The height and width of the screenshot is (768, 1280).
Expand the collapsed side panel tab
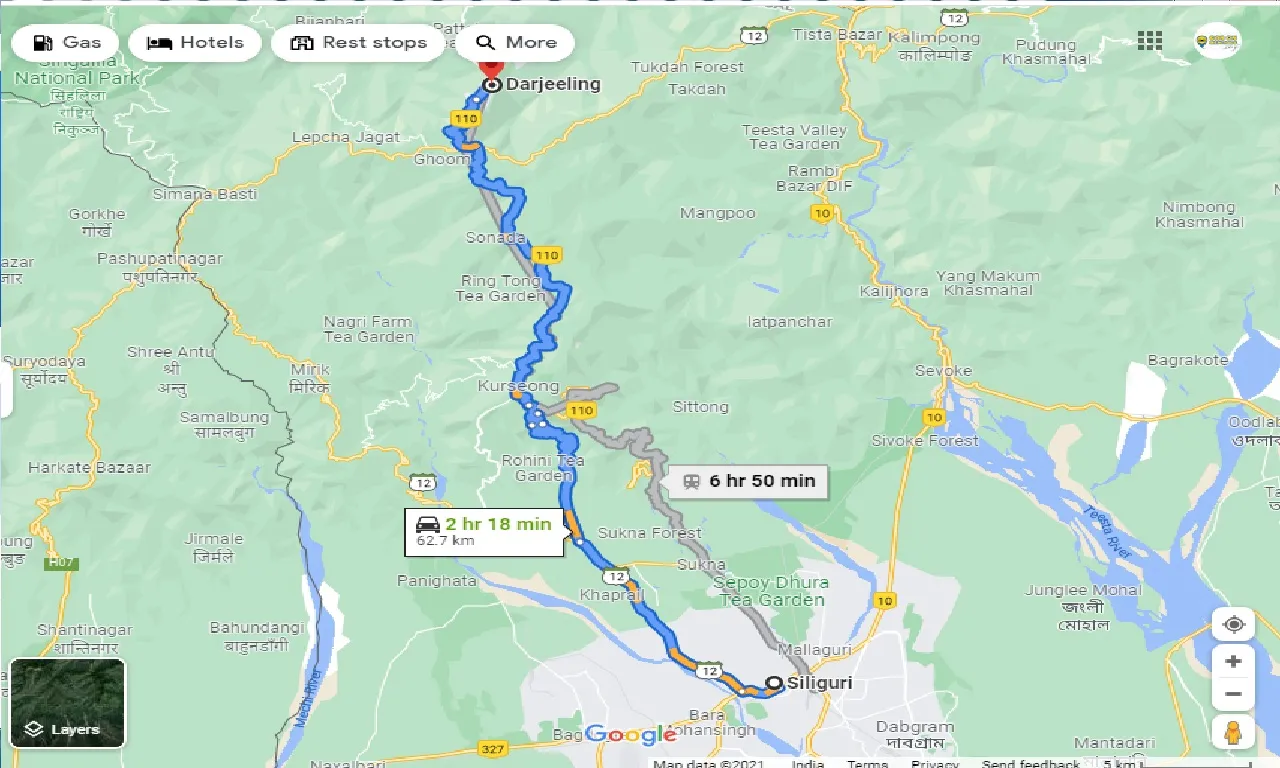pos(5,390)
